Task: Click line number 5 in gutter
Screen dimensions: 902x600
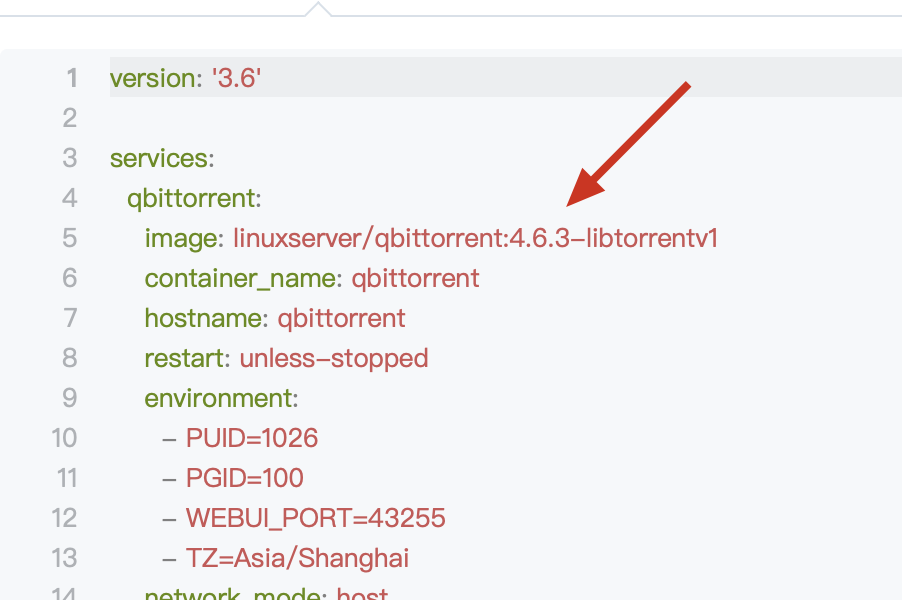Action: tap(70, 238)
